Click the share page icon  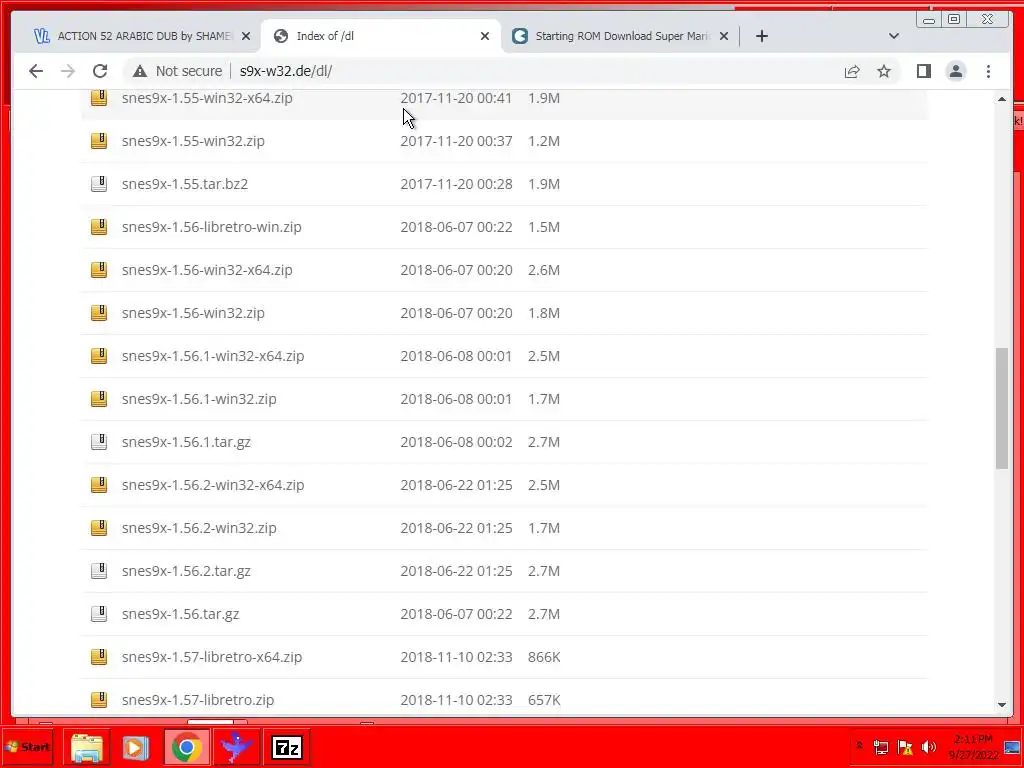pyautogui.click(x=852, y=71)
